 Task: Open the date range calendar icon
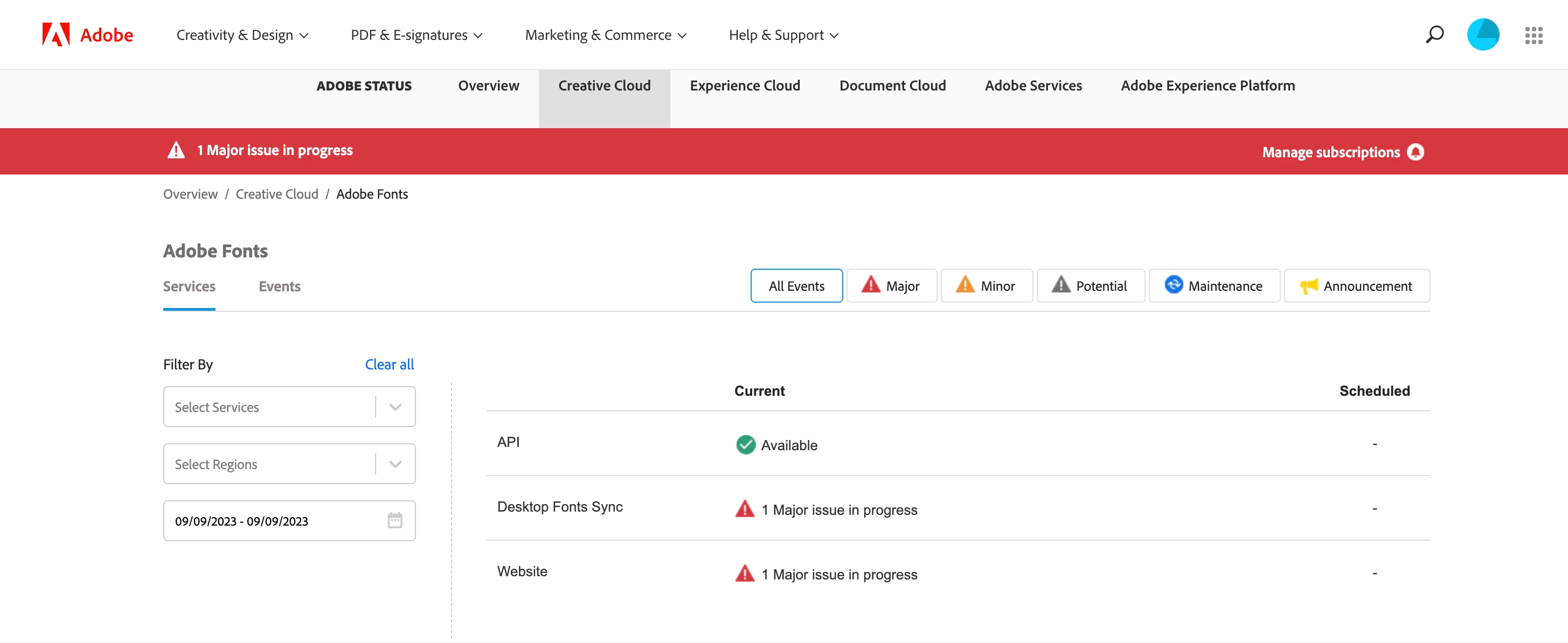394,521
